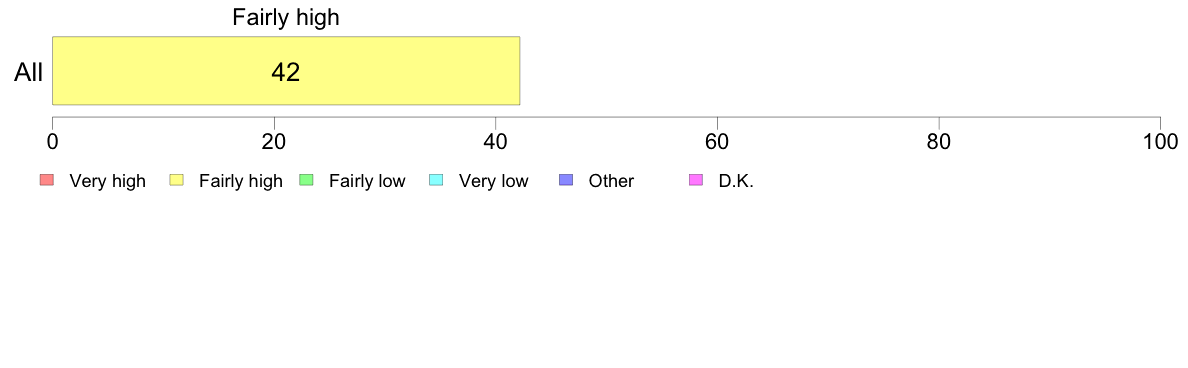Click the Fairly low green legend swatch
This screenshot has height=368, width=1188.
click(306, 180)
